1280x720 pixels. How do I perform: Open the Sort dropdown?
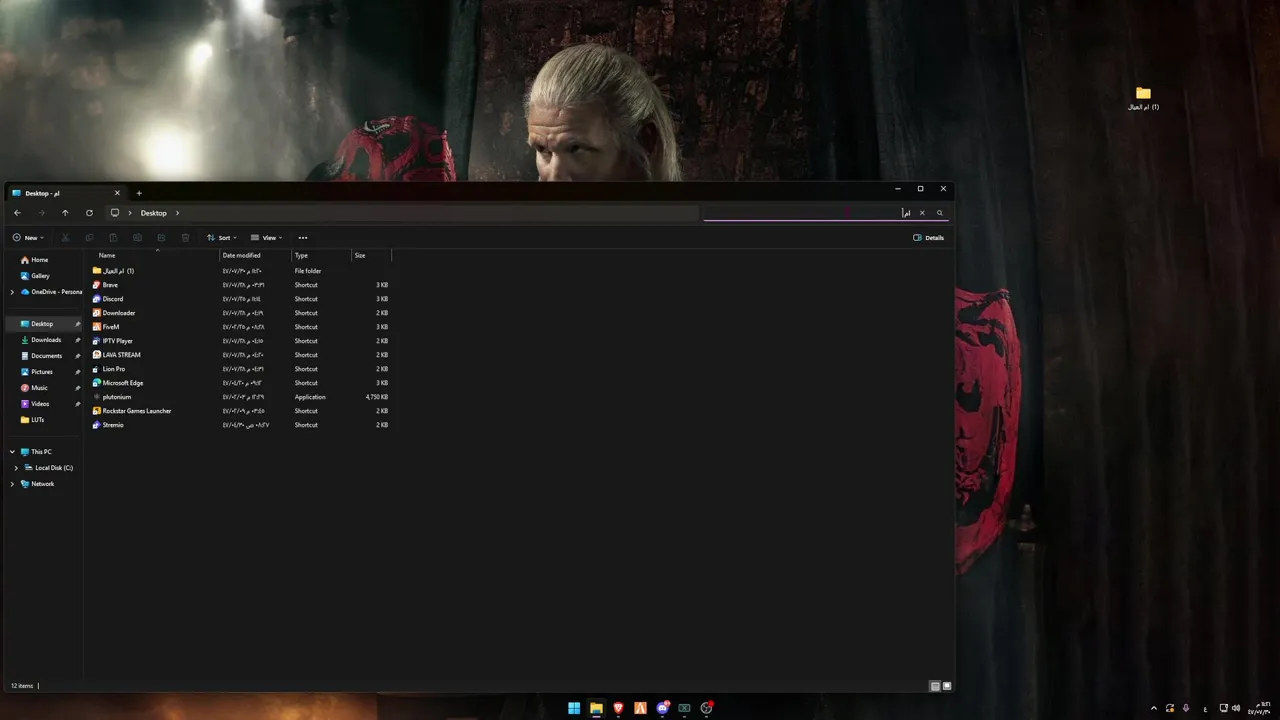tap(221, 238)
